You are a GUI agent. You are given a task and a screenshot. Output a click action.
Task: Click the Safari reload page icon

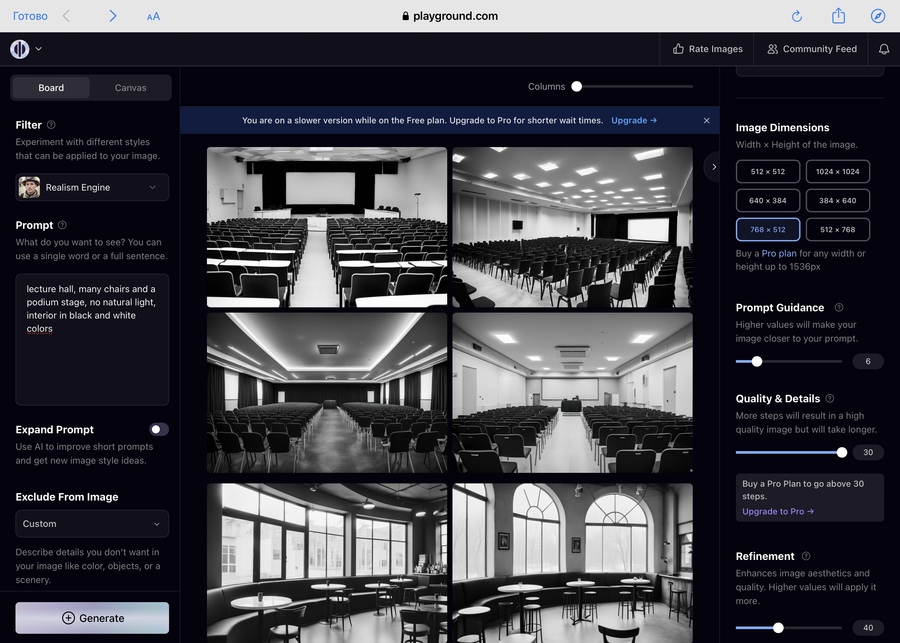coord(797,16)
